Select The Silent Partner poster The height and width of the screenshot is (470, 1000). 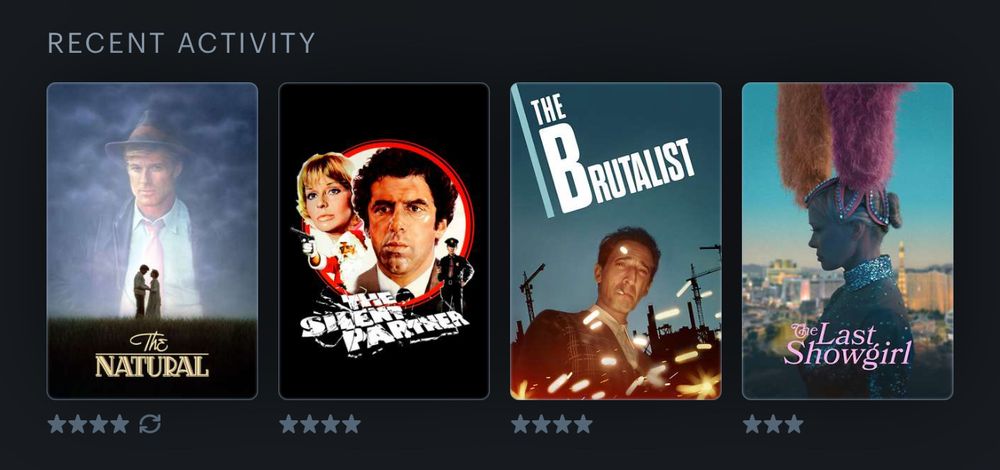coord(384,240)
